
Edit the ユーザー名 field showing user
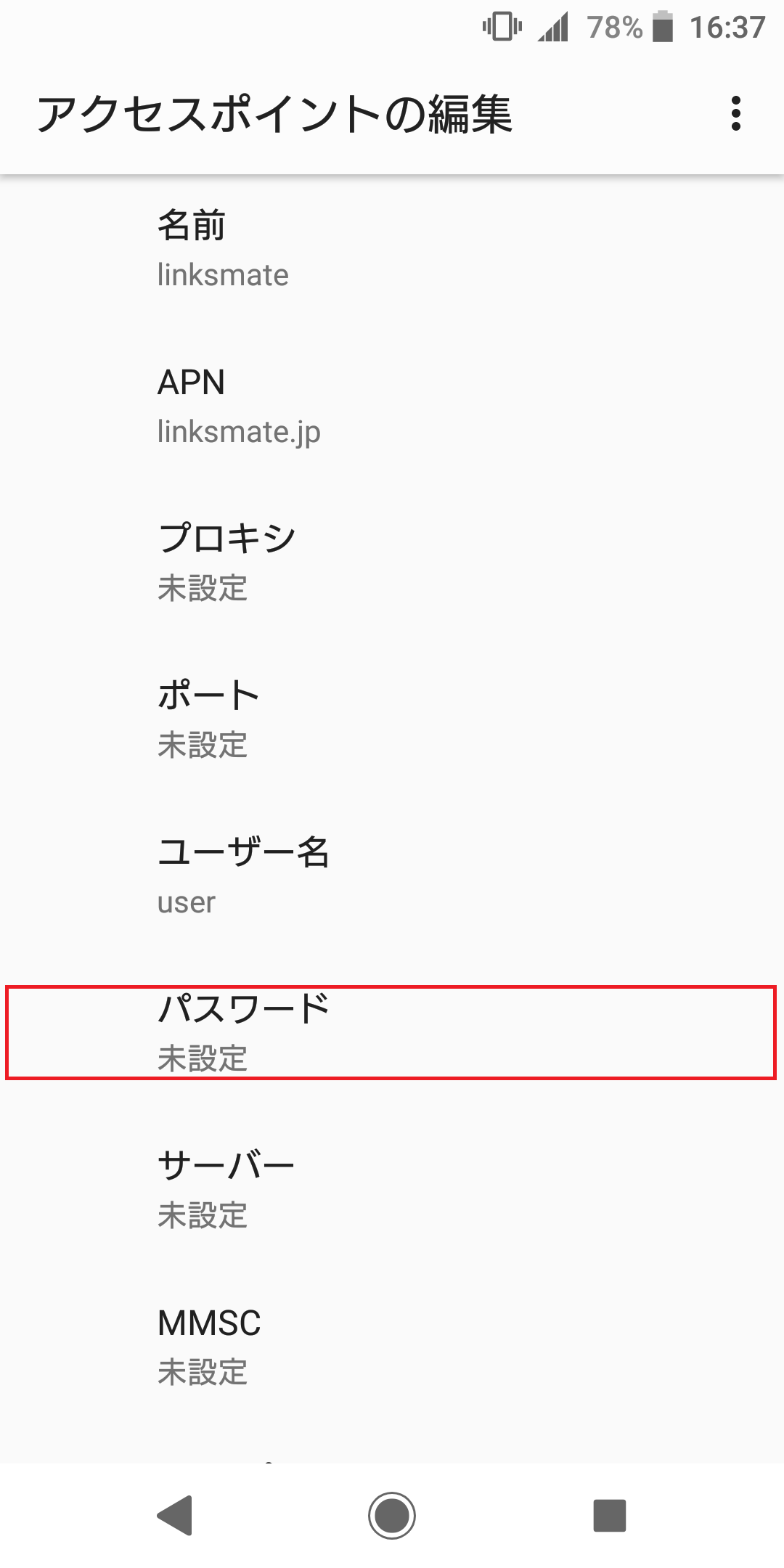[392, 876]
